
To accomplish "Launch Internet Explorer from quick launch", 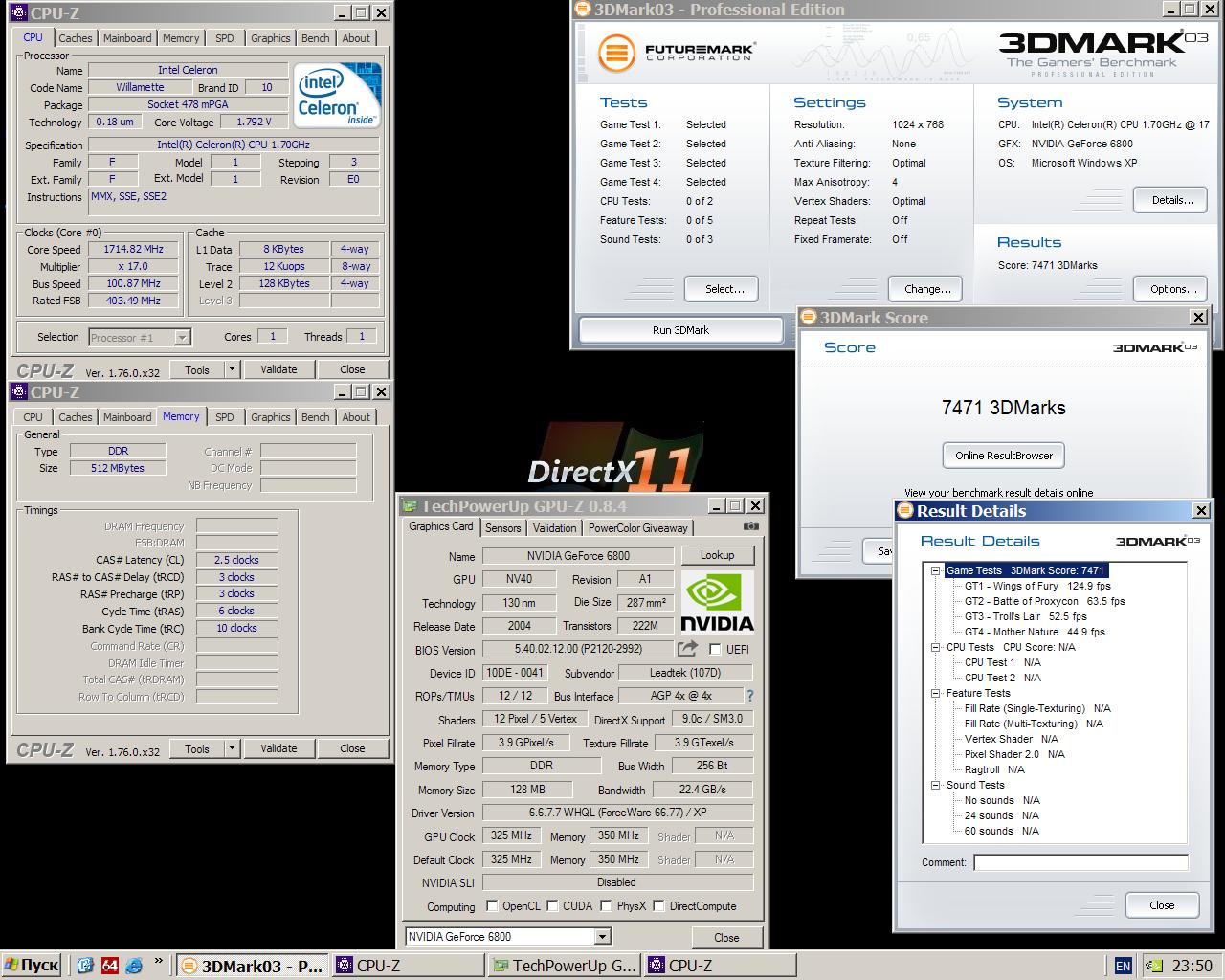I will tap(133, 965).
